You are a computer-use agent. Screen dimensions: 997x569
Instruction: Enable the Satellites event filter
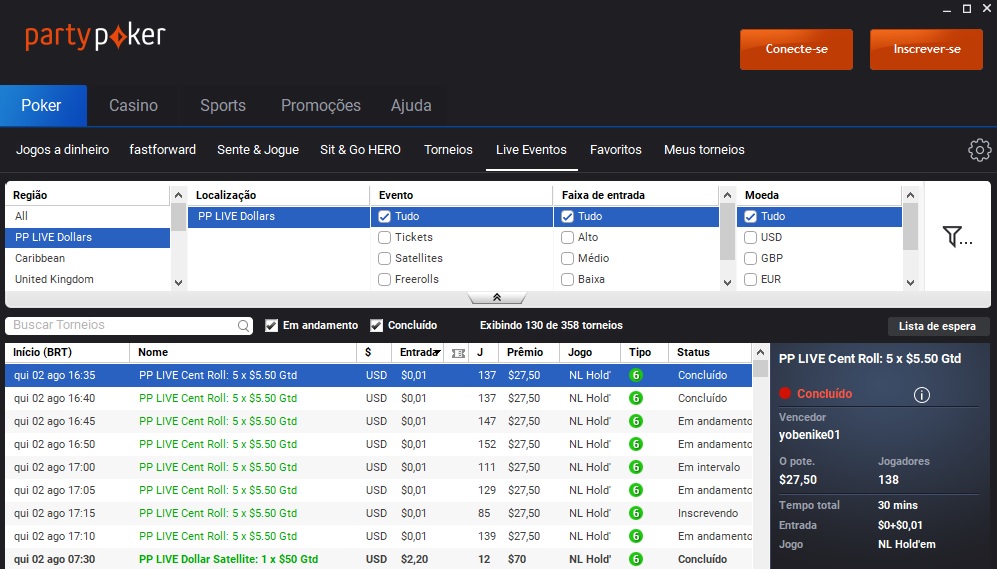(x=384, y=258)
